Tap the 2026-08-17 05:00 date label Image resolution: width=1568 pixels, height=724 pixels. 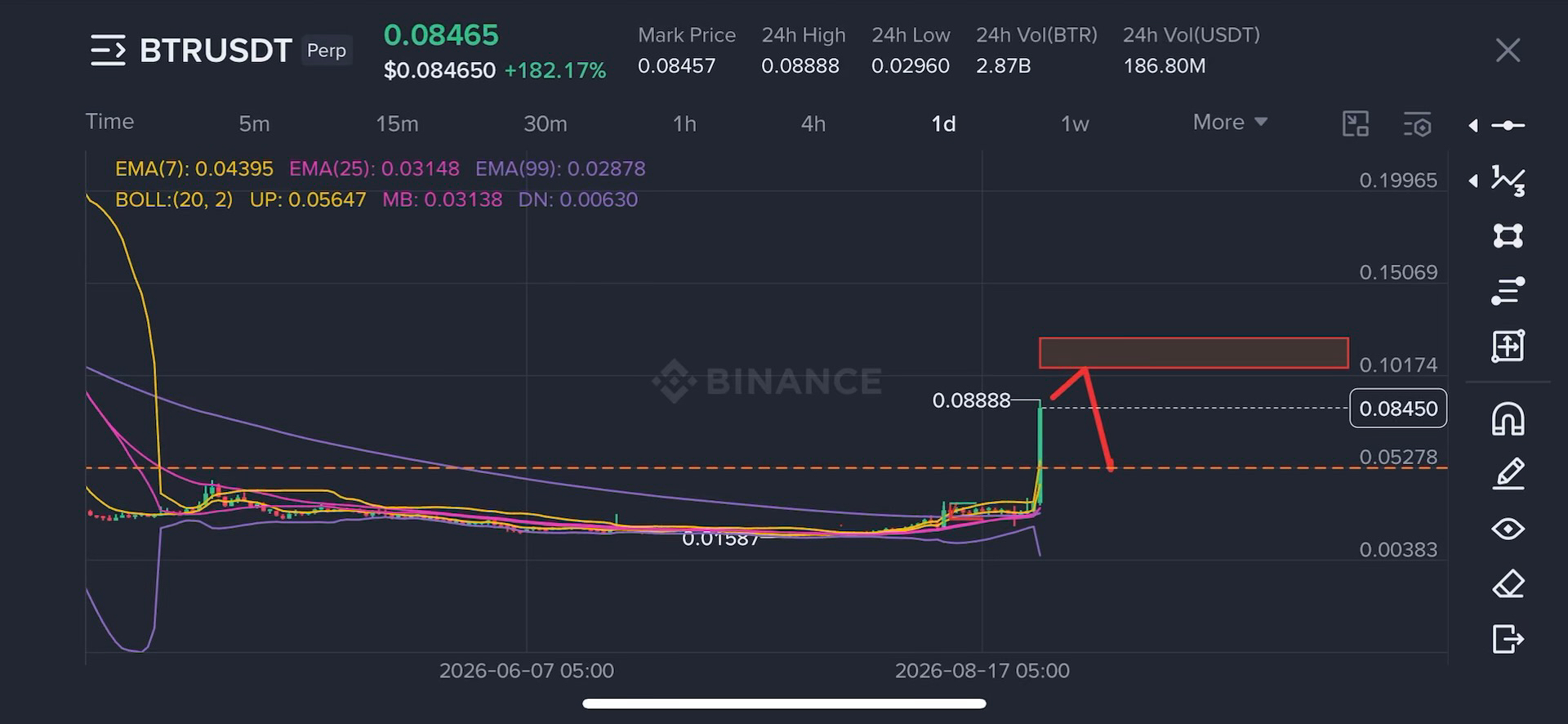[982, 671]
